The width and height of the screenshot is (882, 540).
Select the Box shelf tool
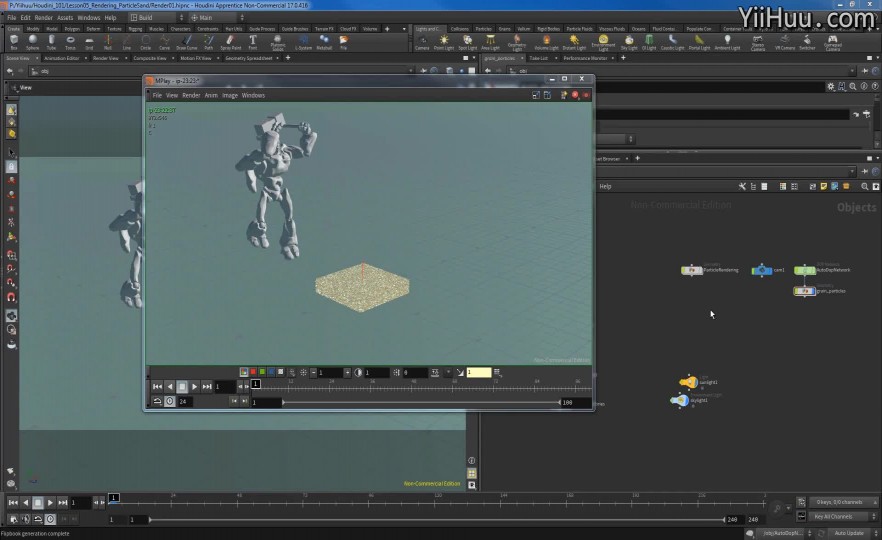point(14,42)
